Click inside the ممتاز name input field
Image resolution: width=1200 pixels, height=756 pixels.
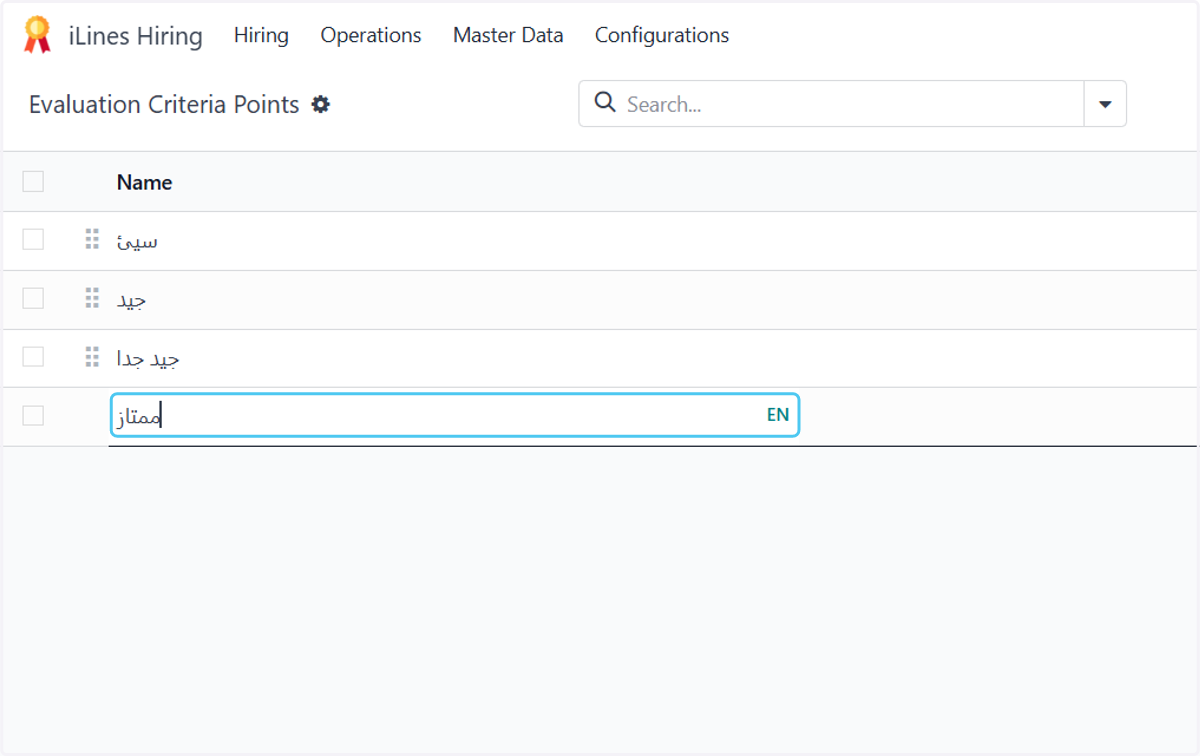(x=455, y=415)
